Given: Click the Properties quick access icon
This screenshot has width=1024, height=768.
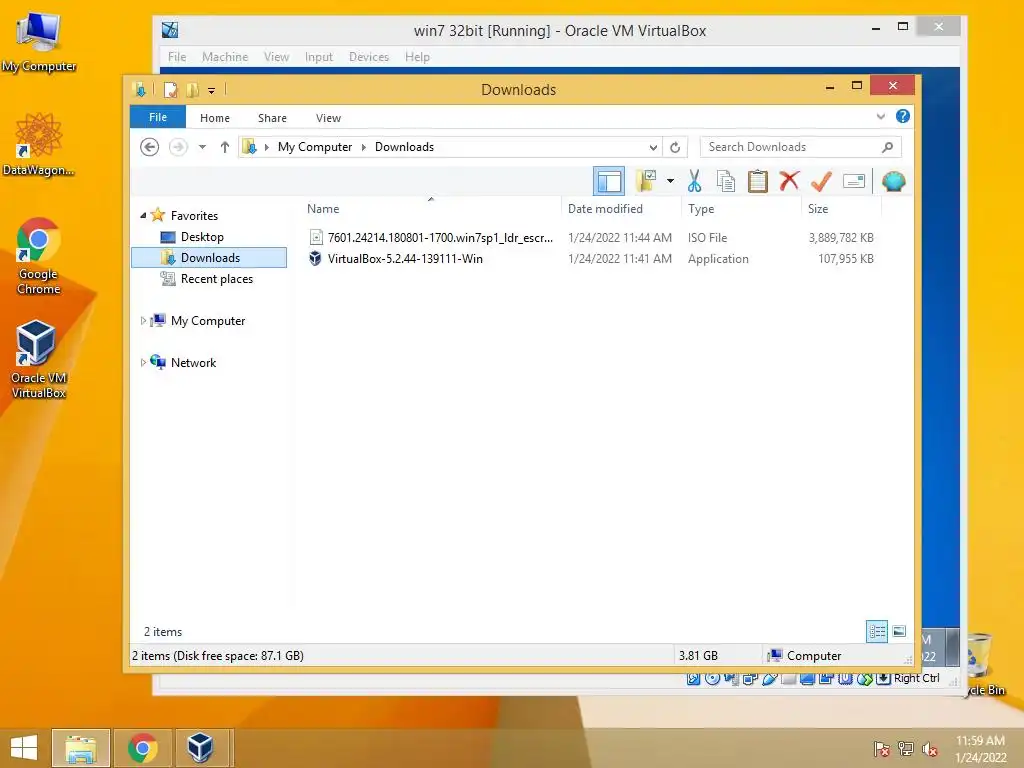Looking at the screenshot, I should click(x=170, y=89).
